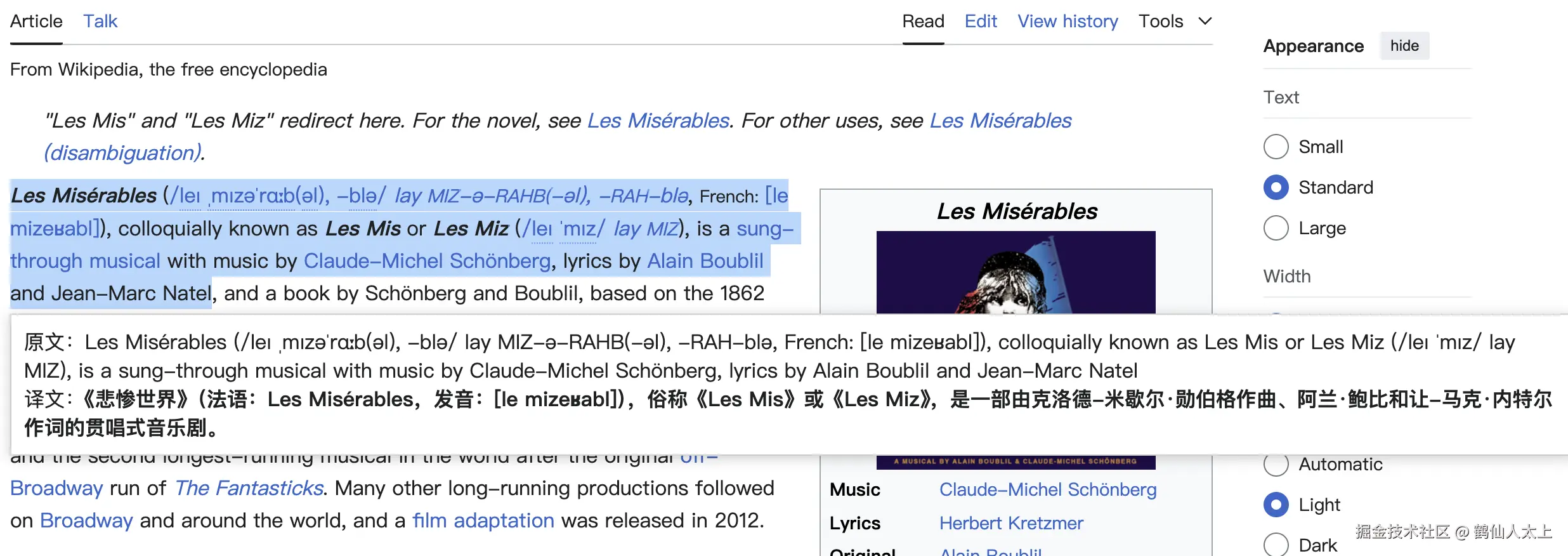Click the 'Lyrics' label in the infobox
1568x556 pixels.
pyautogui.click(x=854, y=523)
